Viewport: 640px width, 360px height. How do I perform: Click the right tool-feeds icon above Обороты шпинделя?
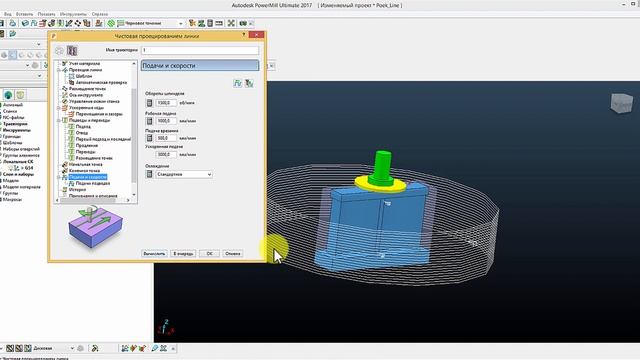tap(249, 83)
